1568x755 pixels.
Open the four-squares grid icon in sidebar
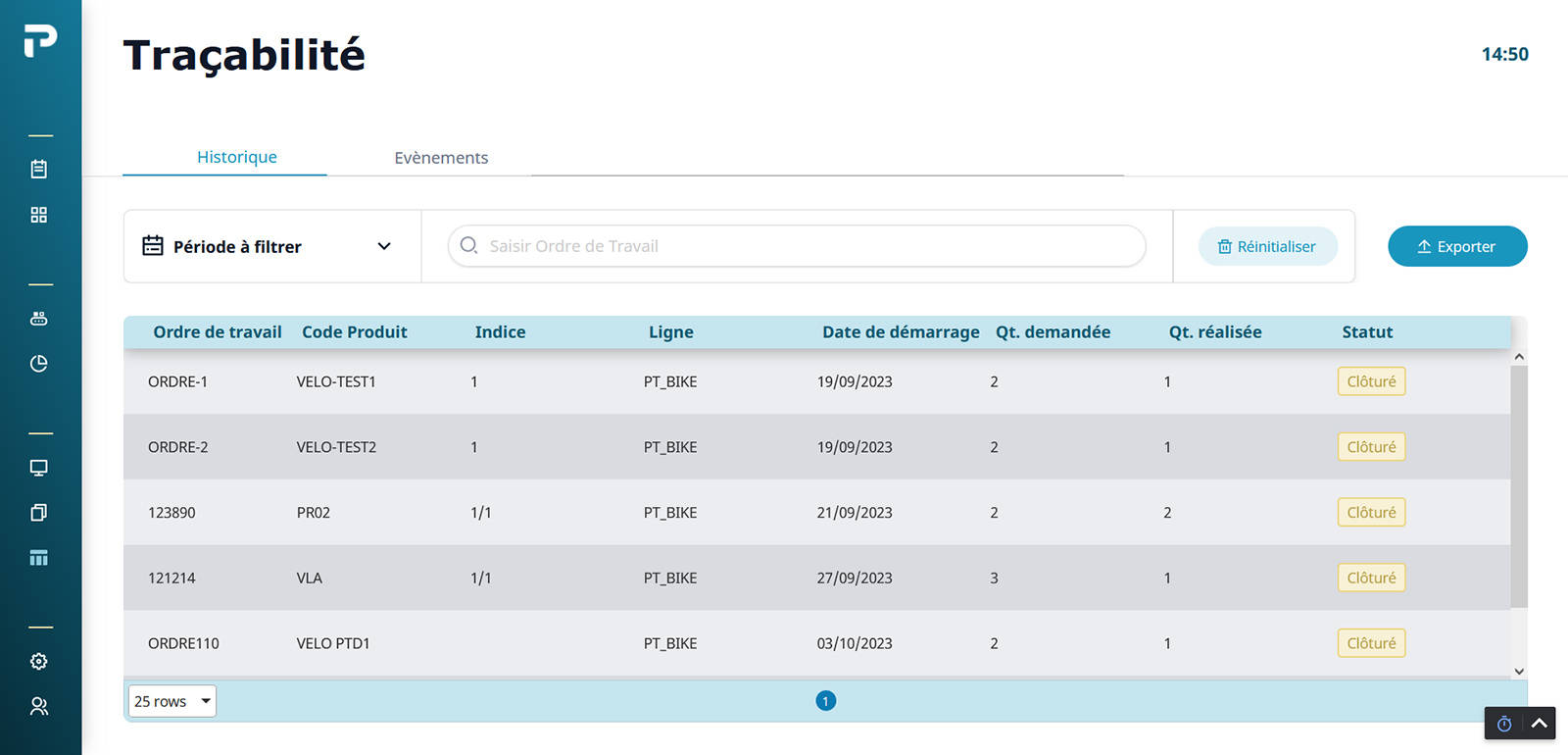coord(39,215)
